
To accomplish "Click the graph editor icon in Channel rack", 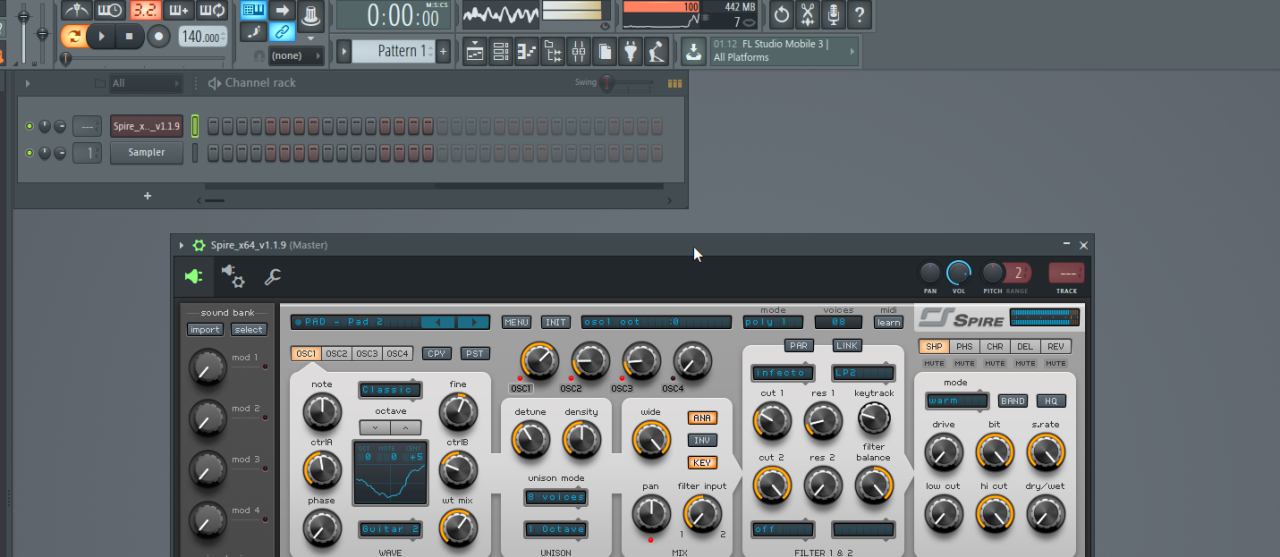I will point(674,84).
